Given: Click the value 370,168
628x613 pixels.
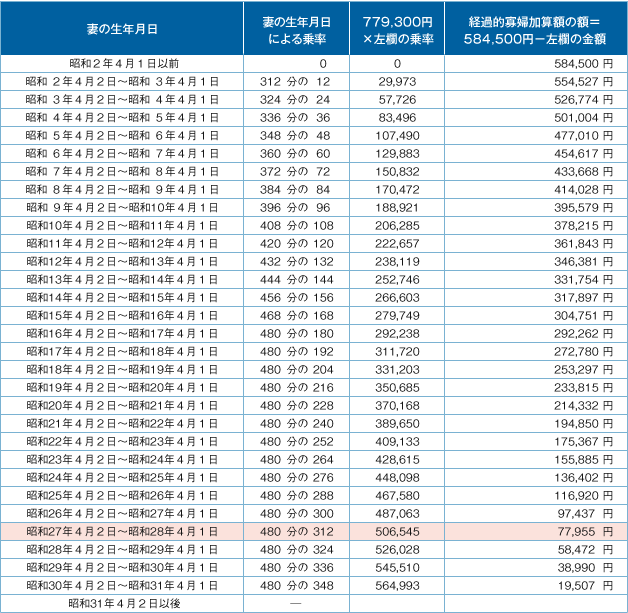Looking at the screenshot, I should 397,406.
